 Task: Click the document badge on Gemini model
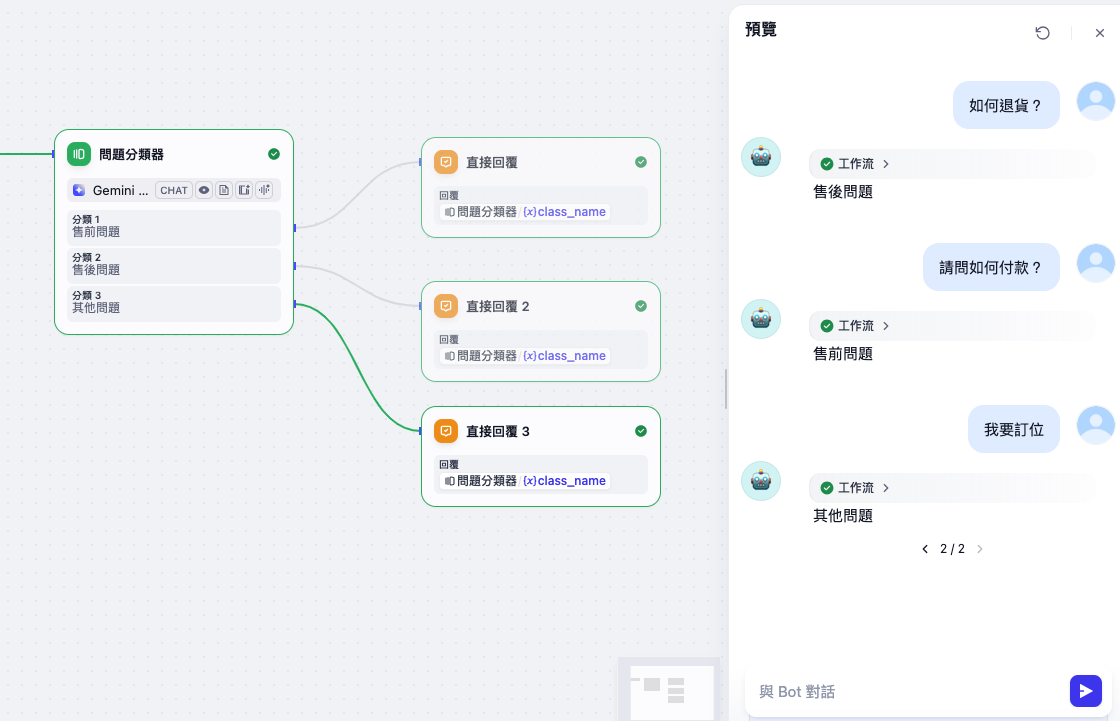224,190
